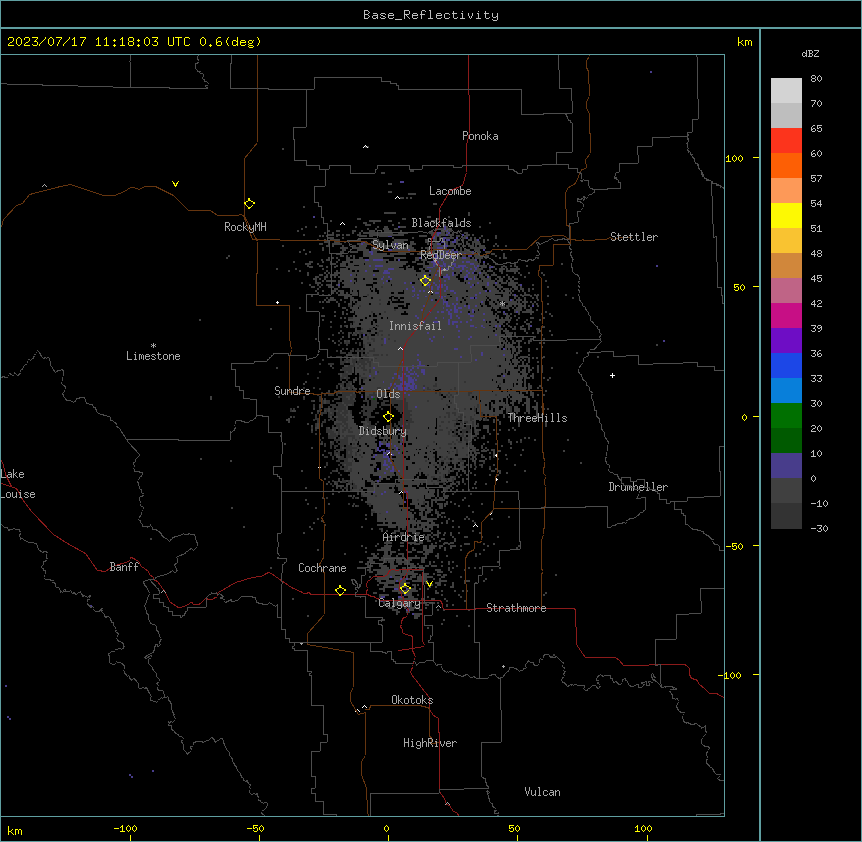Click the 48 value on dBZ legend
862x842 pixels.
pyautogui.click(x=816, y=253)
